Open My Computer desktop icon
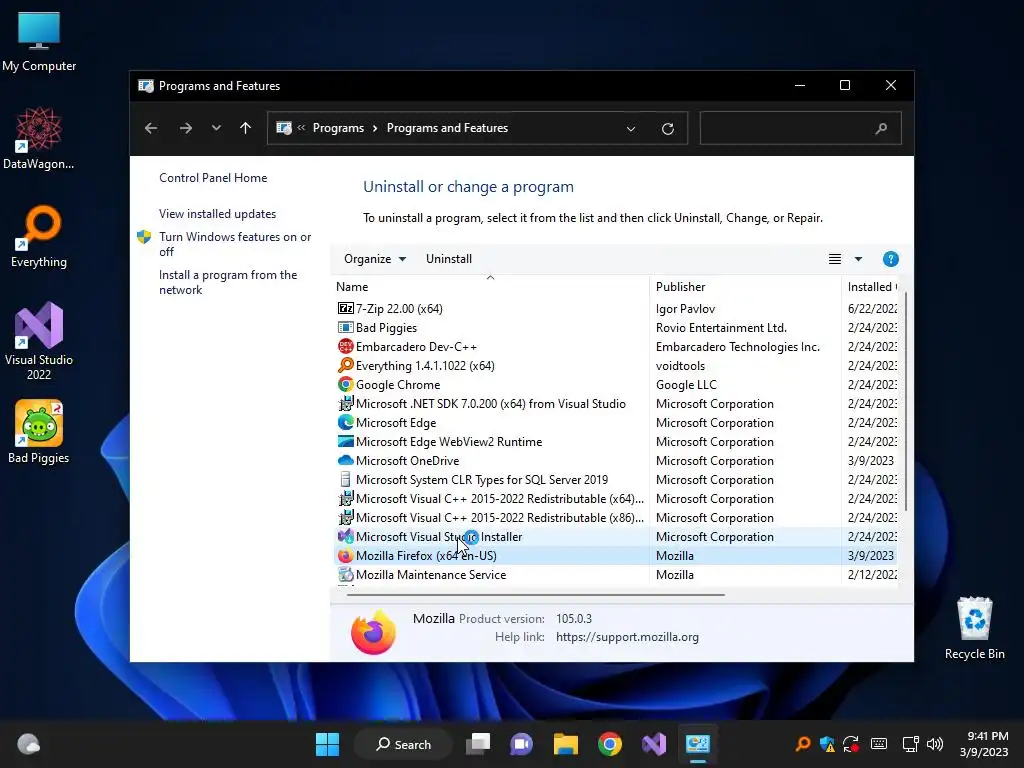 tap(39, 41)
